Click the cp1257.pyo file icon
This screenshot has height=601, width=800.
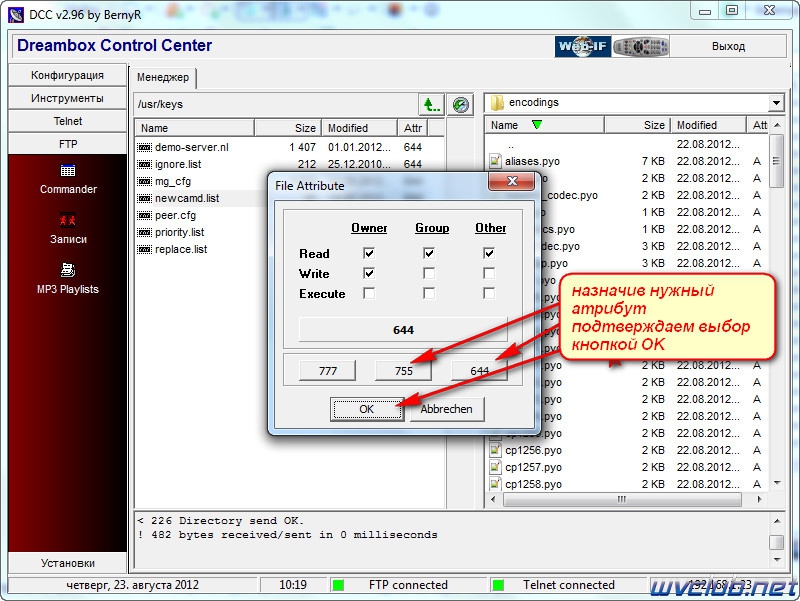(495, 467)
